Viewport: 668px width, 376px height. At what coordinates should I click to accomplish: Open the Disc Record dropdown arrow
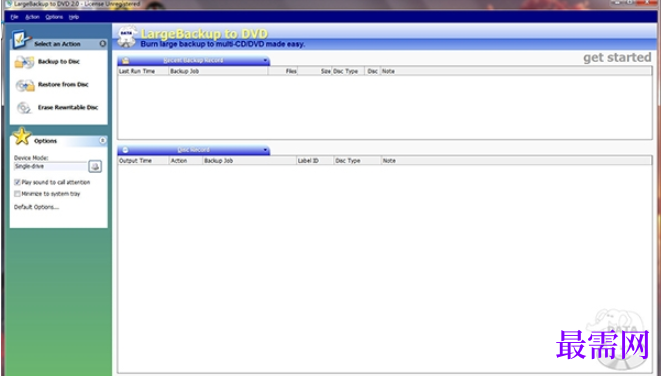pos(265,150)
